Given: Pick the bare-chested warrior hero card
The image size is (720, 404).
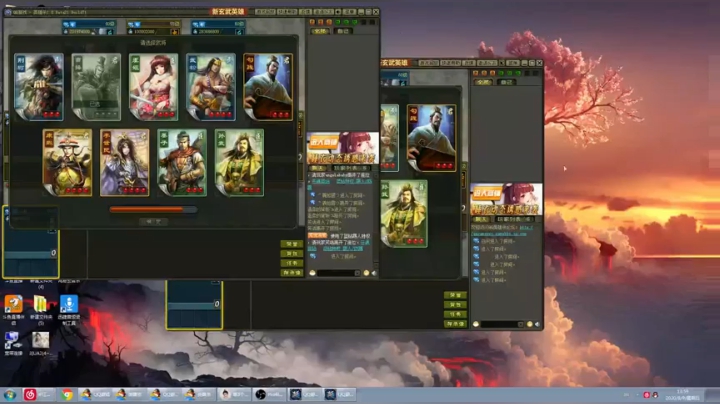Looking at the screenshot, I should pyautogui.click(x=211, y=87).
